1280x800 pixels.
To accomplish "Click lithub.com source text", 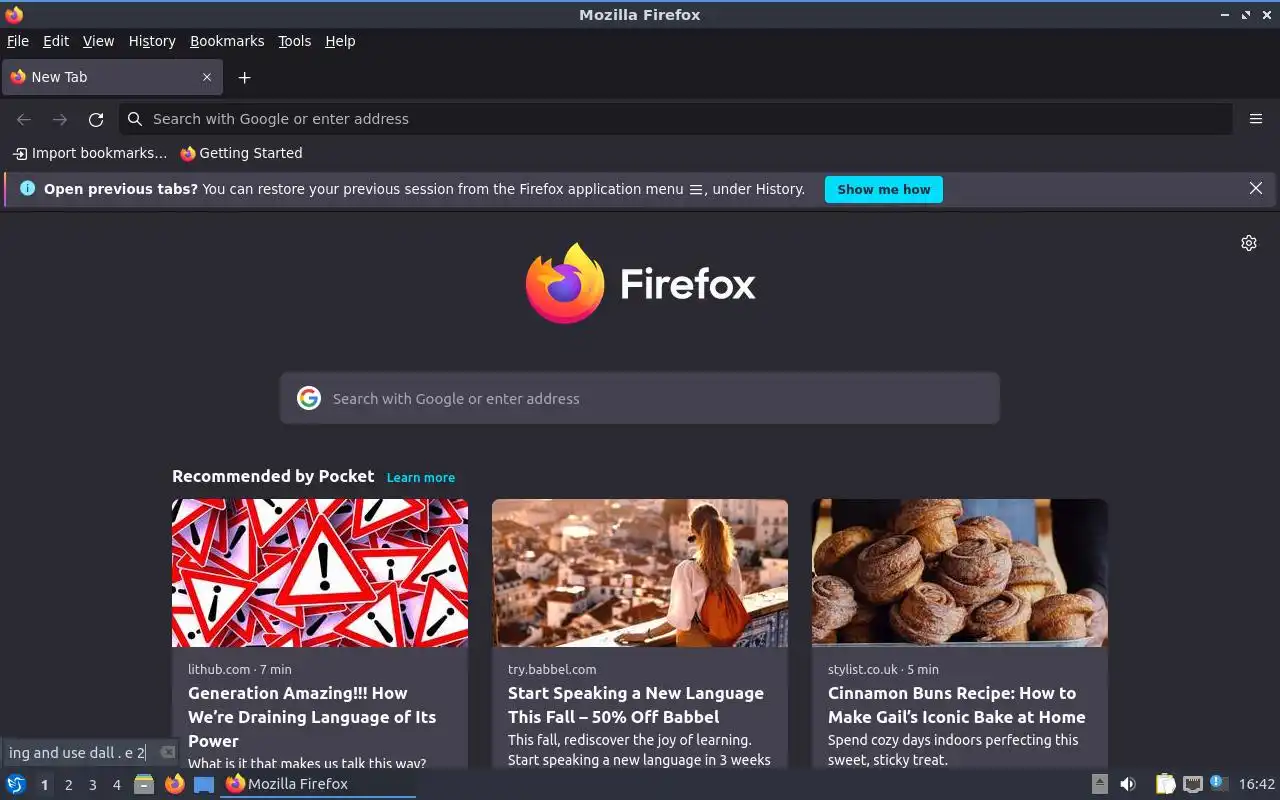I will click(219, 669).
